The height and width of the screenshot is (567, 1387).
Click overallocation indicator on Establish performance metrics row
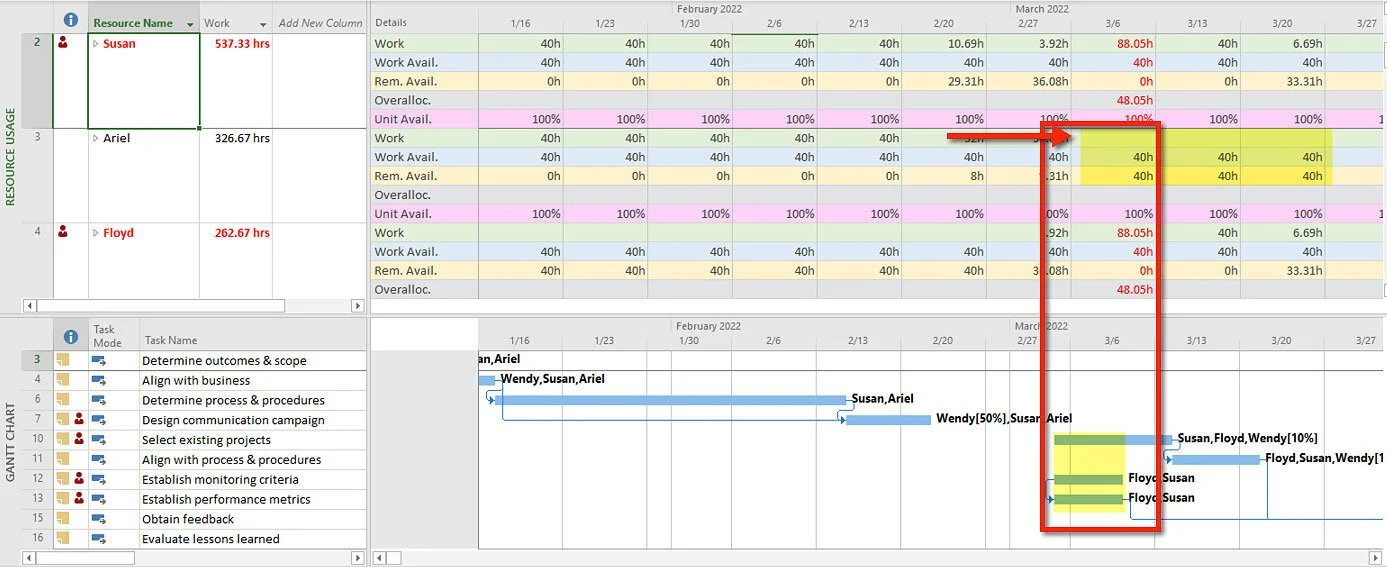click(x=79, y=499)
